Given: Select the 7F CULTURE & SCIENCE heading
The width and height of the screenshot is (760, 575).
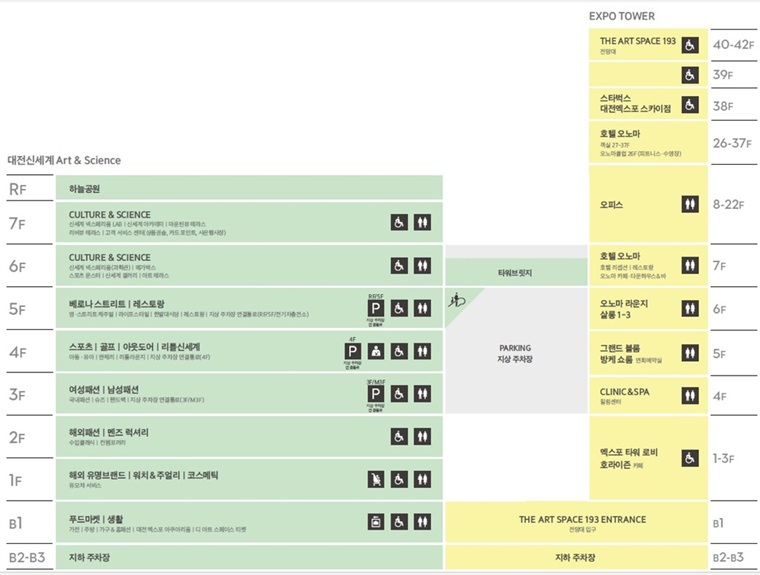Looking at the screenshot, I should [x=110, y=215].
